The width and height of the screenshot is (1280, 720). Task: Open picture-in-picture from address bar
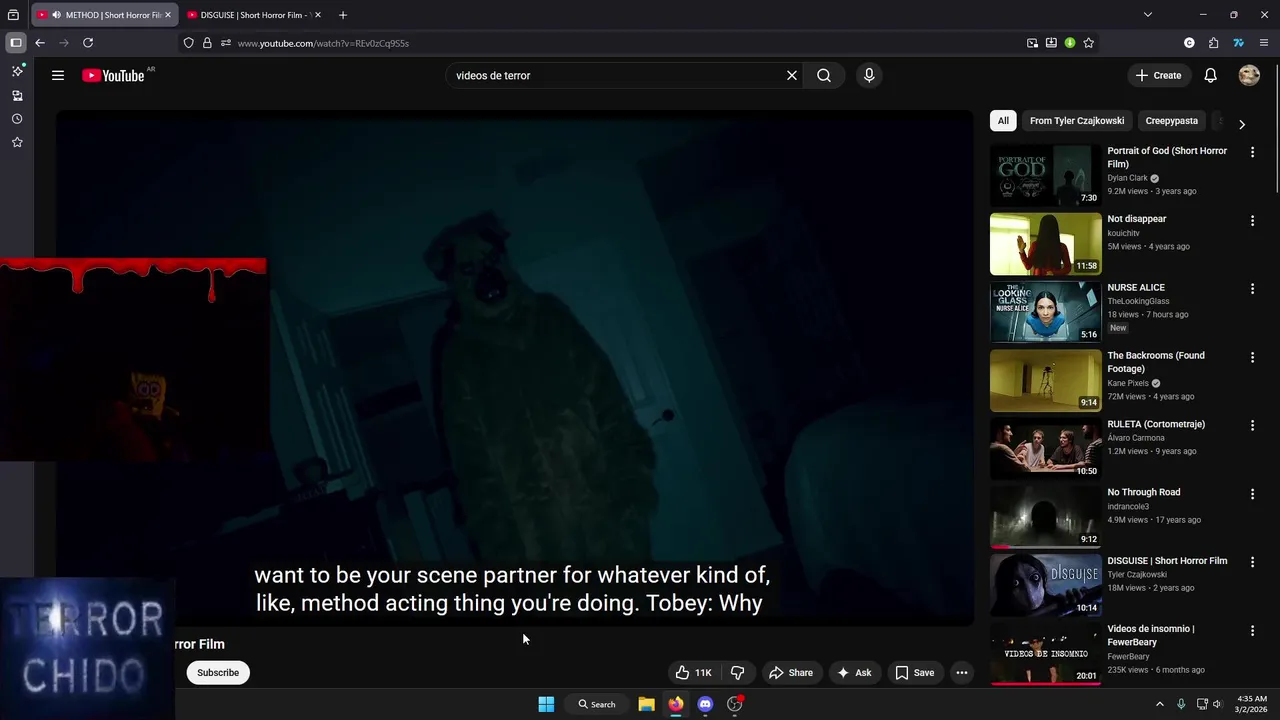[x=1032, y=43]
